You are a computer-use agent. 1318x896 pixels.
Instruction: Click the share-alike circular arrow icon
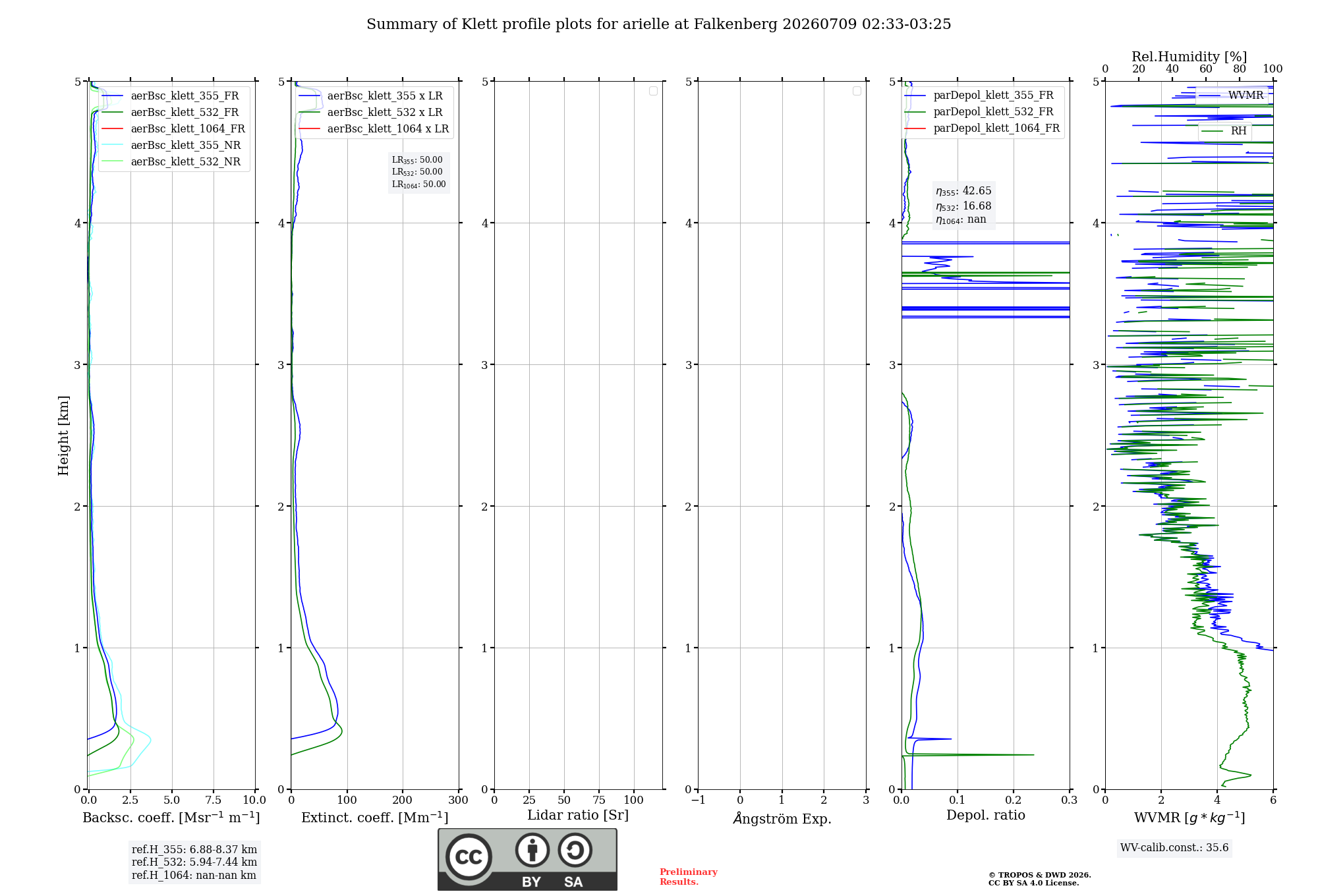(x=575, y=850)
